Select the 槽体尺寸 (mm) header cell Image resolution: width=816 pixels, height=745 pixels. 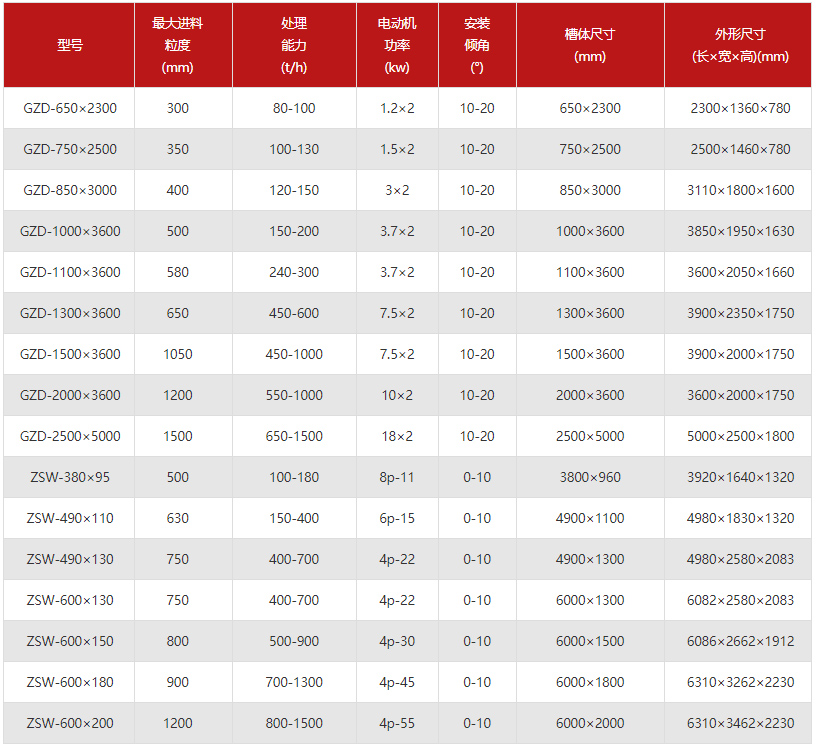590,45
